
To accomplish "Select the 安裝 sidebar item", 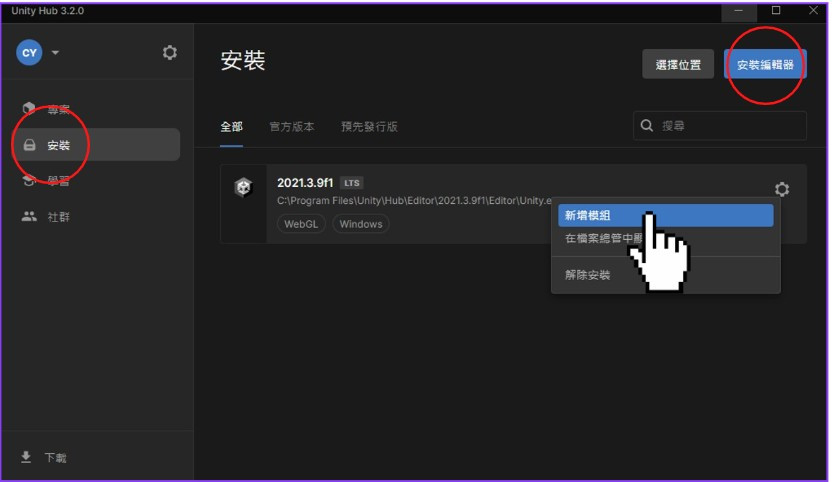I will (x=96, y=145).
